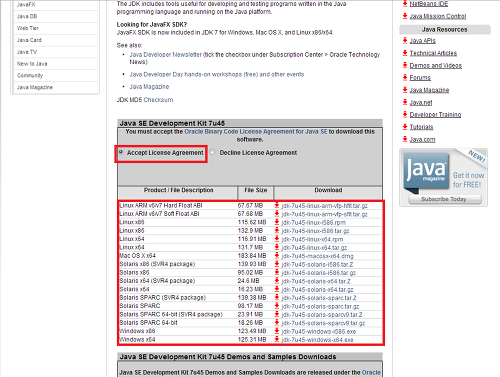Click download arrow icon beside jdk-7u45-solaris-i586.tar.Z
500x377 pixels.
pyautogui.click(x=277, y=264)
